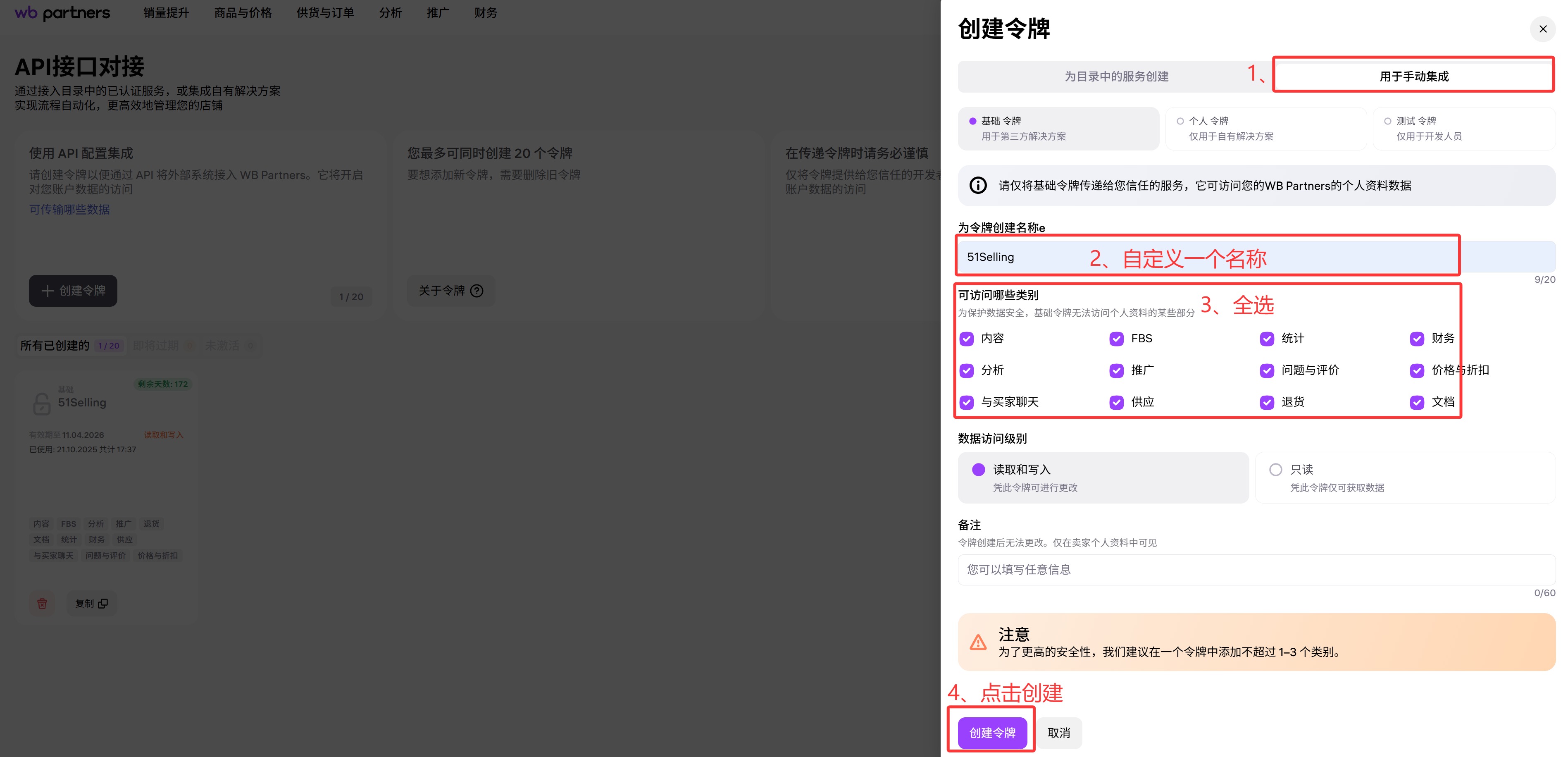Click the lock icon on 51Selling token card
The height and width of the screenshot is (757, 1568).
click(41, 404)
